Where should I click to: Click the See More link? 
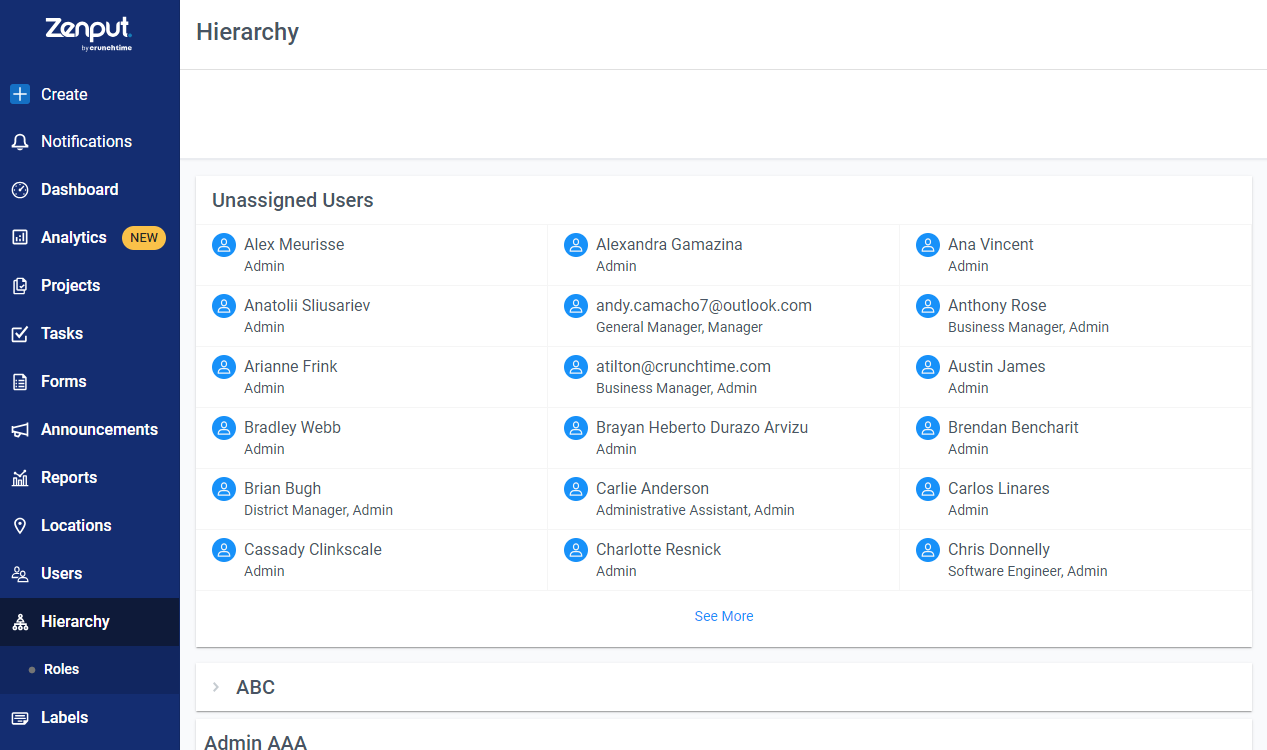coord(724,616)
